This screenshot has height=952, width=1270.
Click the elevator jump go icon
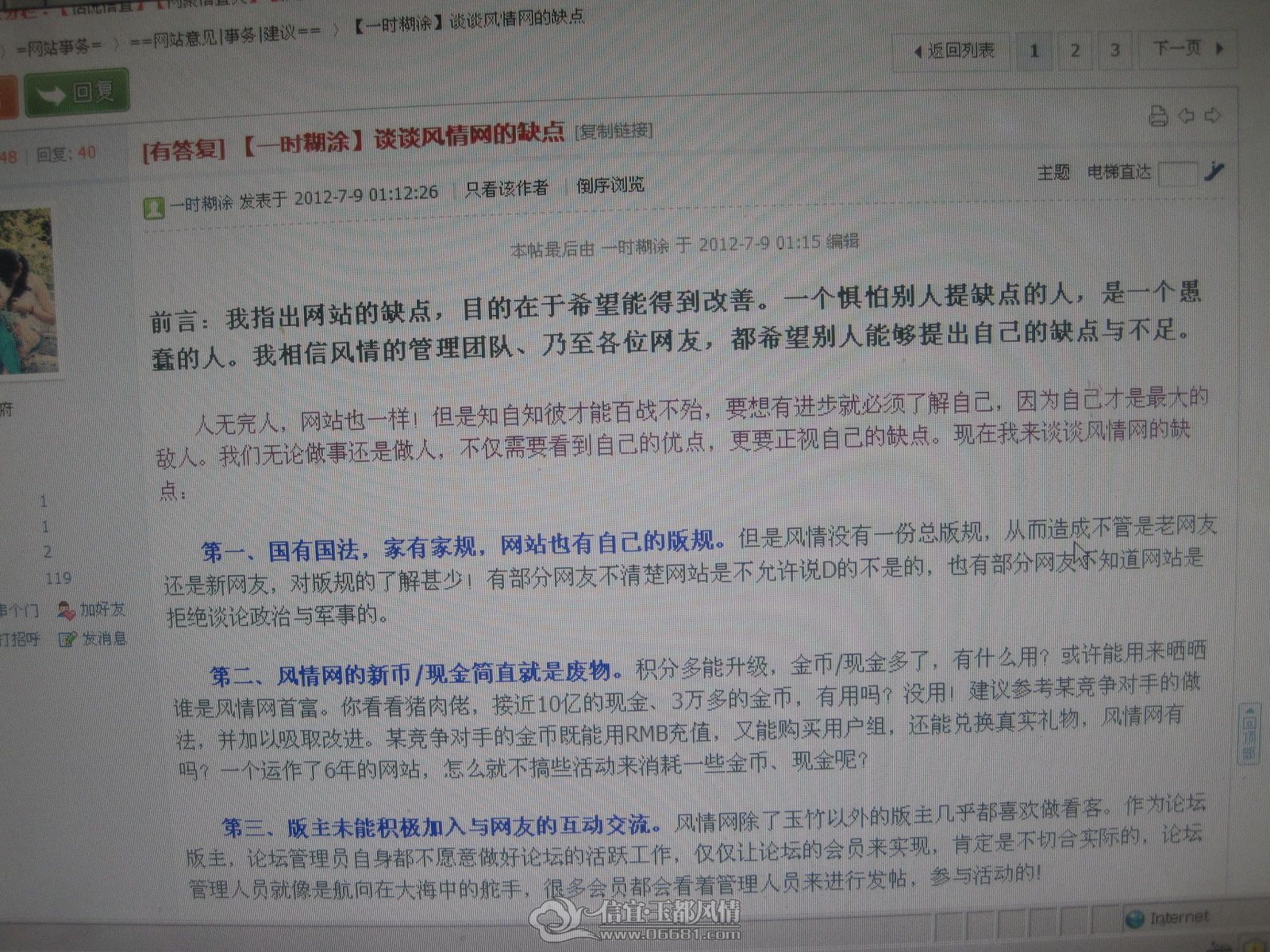coord(1214,171)
